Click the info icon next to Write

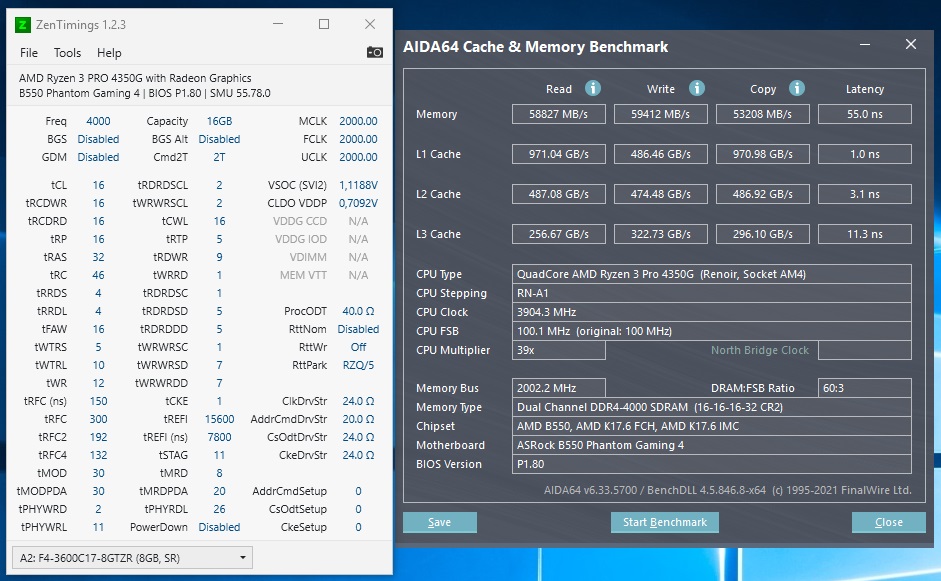coord(697,88)
